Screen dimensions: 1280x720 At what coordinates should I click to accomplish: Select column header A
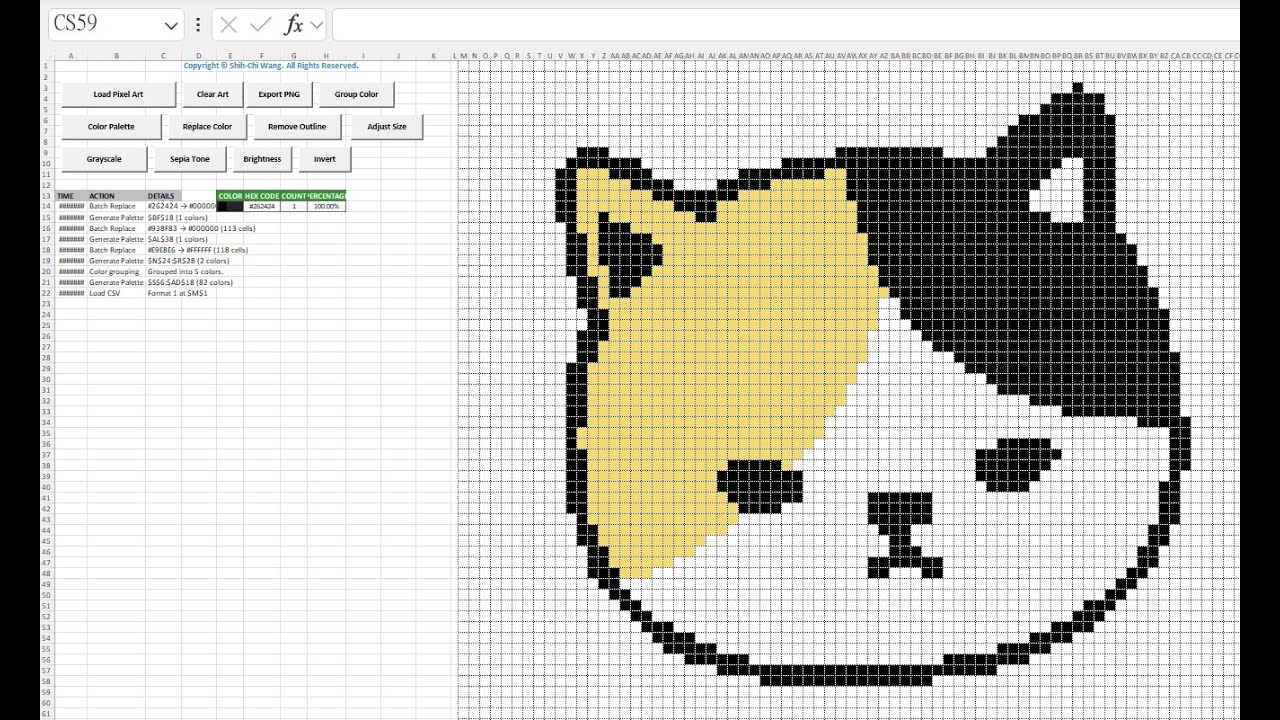71,56
